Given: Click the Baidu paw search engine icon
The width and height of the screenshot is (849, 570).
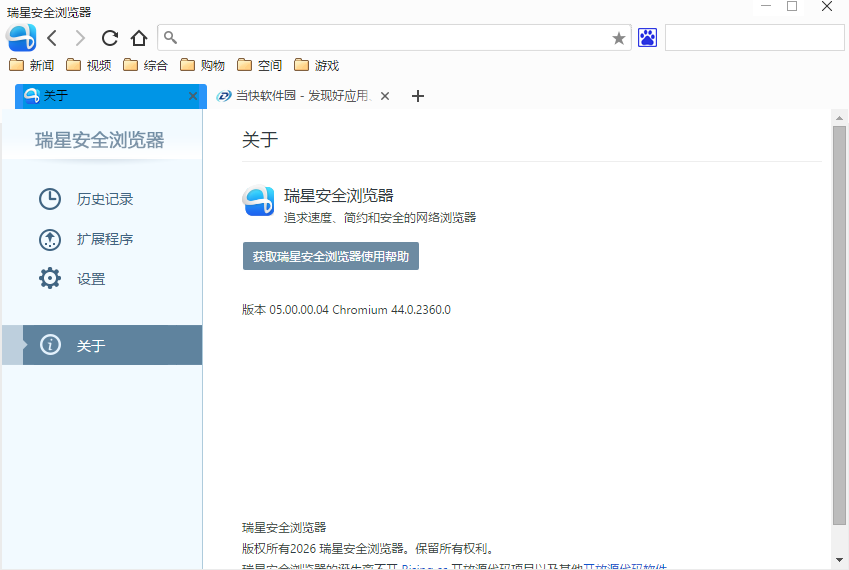Looking at the screenshot, I should click(x=648, y=38).
